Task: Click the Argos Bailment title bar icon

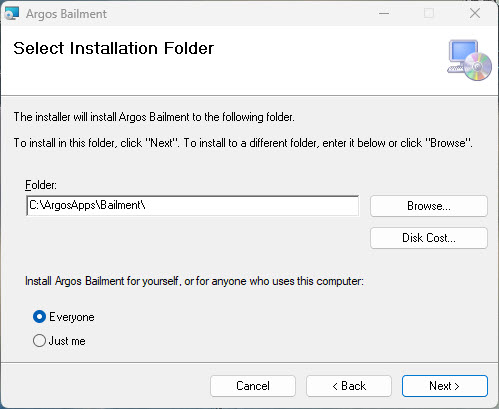Action: point(12,13)
